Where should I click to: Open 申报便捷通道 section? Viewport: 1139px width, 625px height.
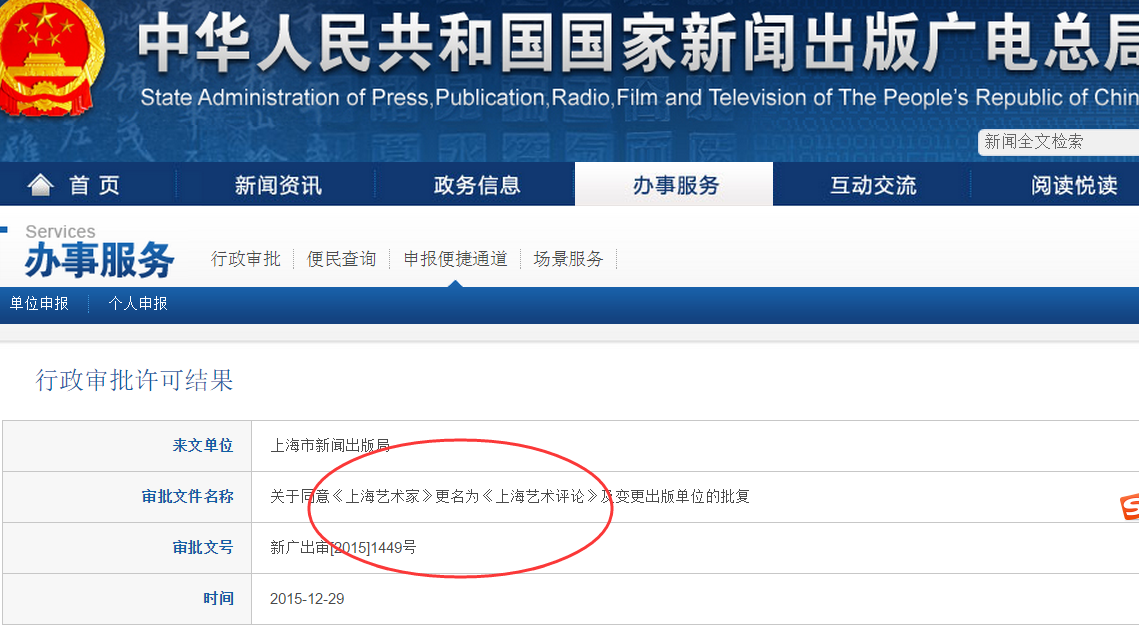click(455, 259)
